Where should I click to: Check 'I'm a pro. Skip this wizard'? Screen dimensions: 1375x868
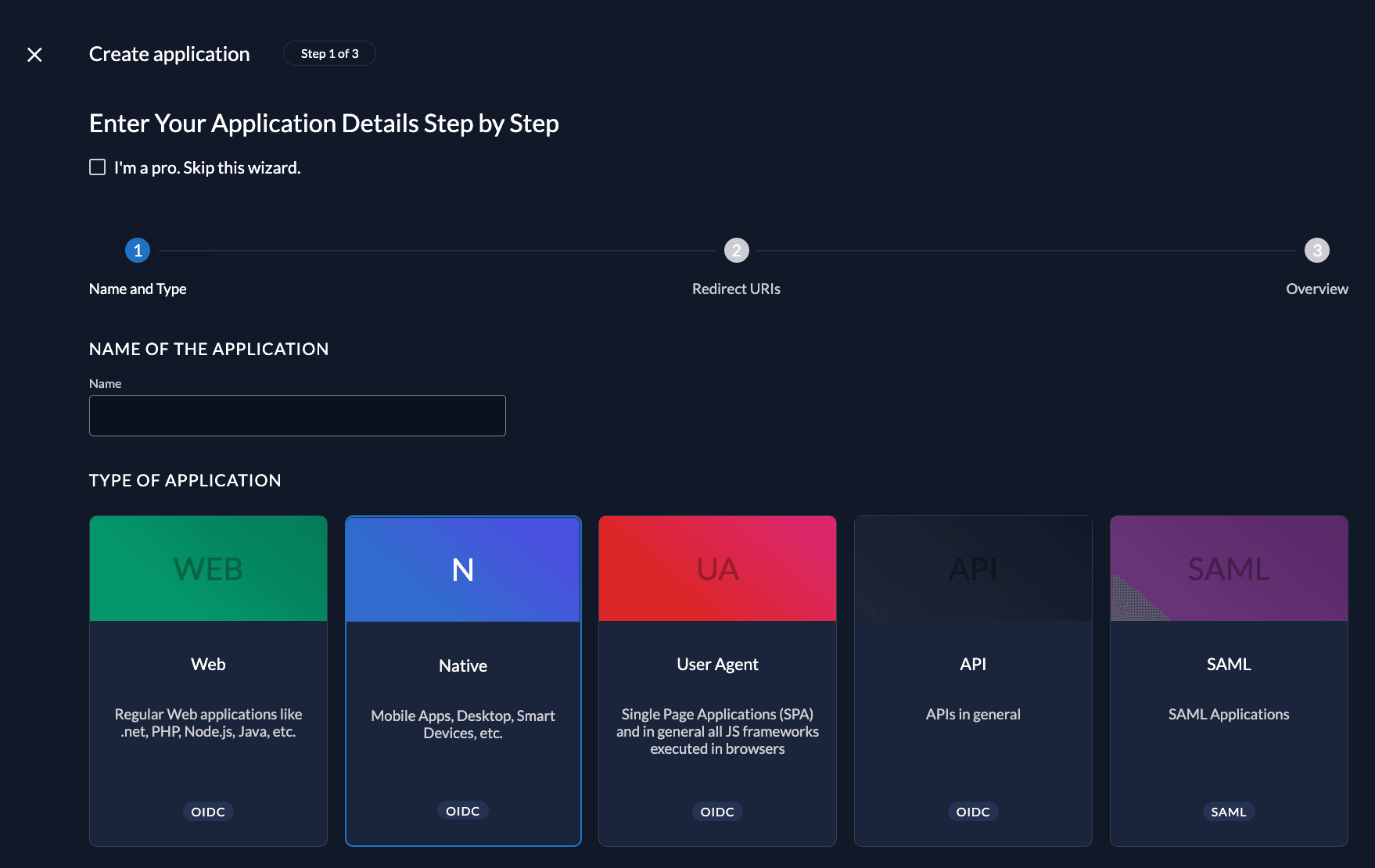pyautogui.click(x=96, y=166)
